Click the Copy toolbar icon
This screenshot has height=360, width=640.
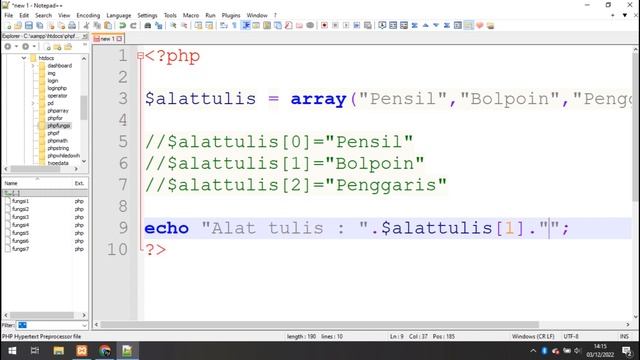pyautogui.click(x=97, y=26)
